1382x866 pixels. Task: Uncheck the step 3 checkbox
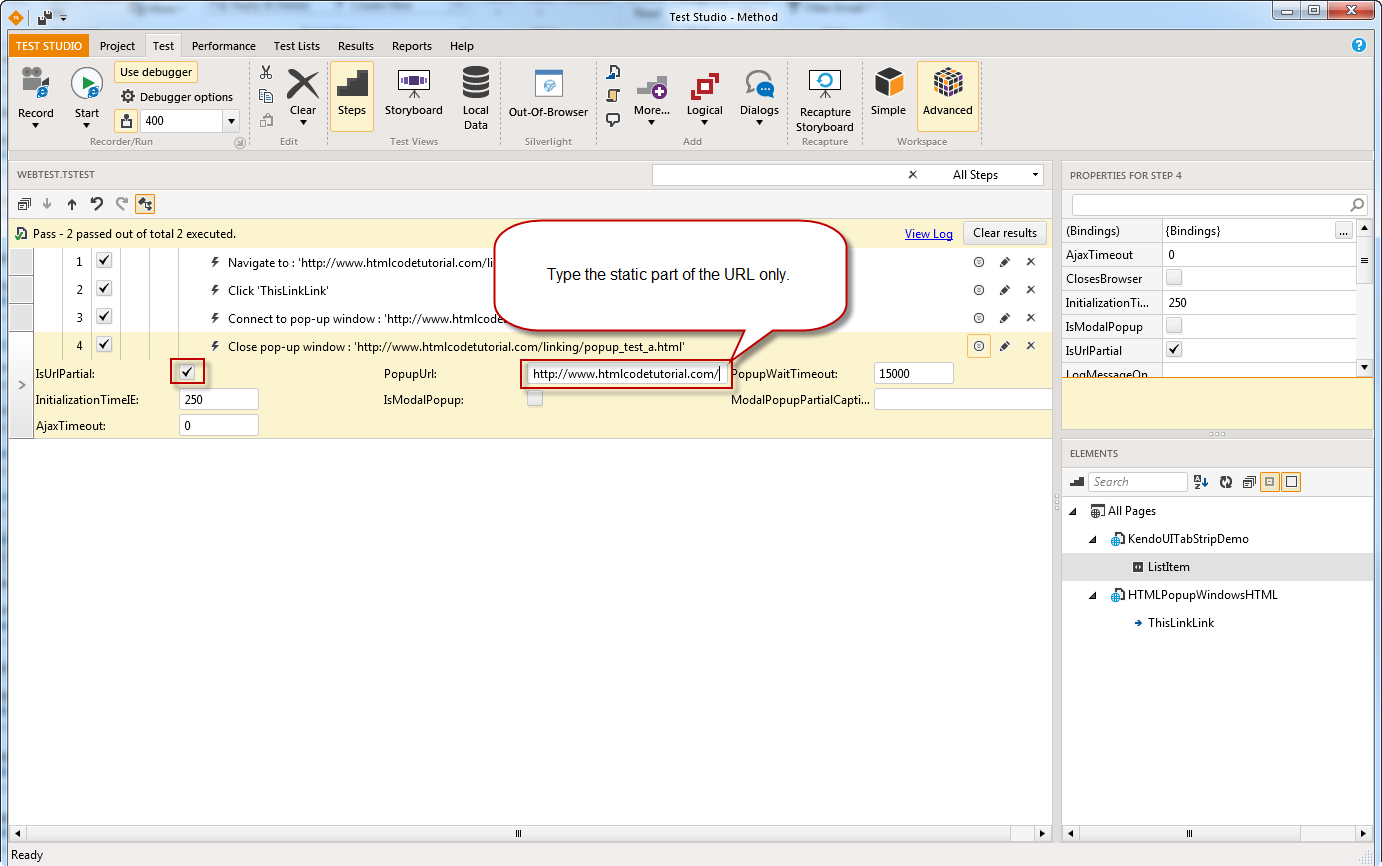[x=104, y=317]
